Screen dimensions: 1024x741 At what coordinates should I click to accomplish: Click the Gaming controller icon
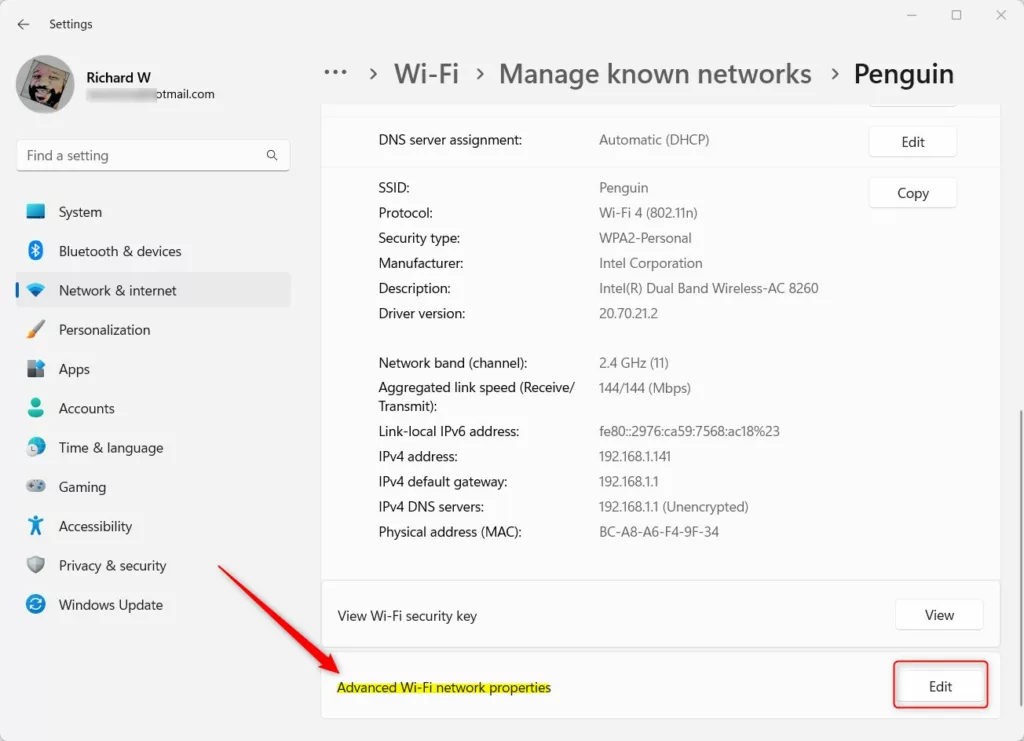(36, 487)
